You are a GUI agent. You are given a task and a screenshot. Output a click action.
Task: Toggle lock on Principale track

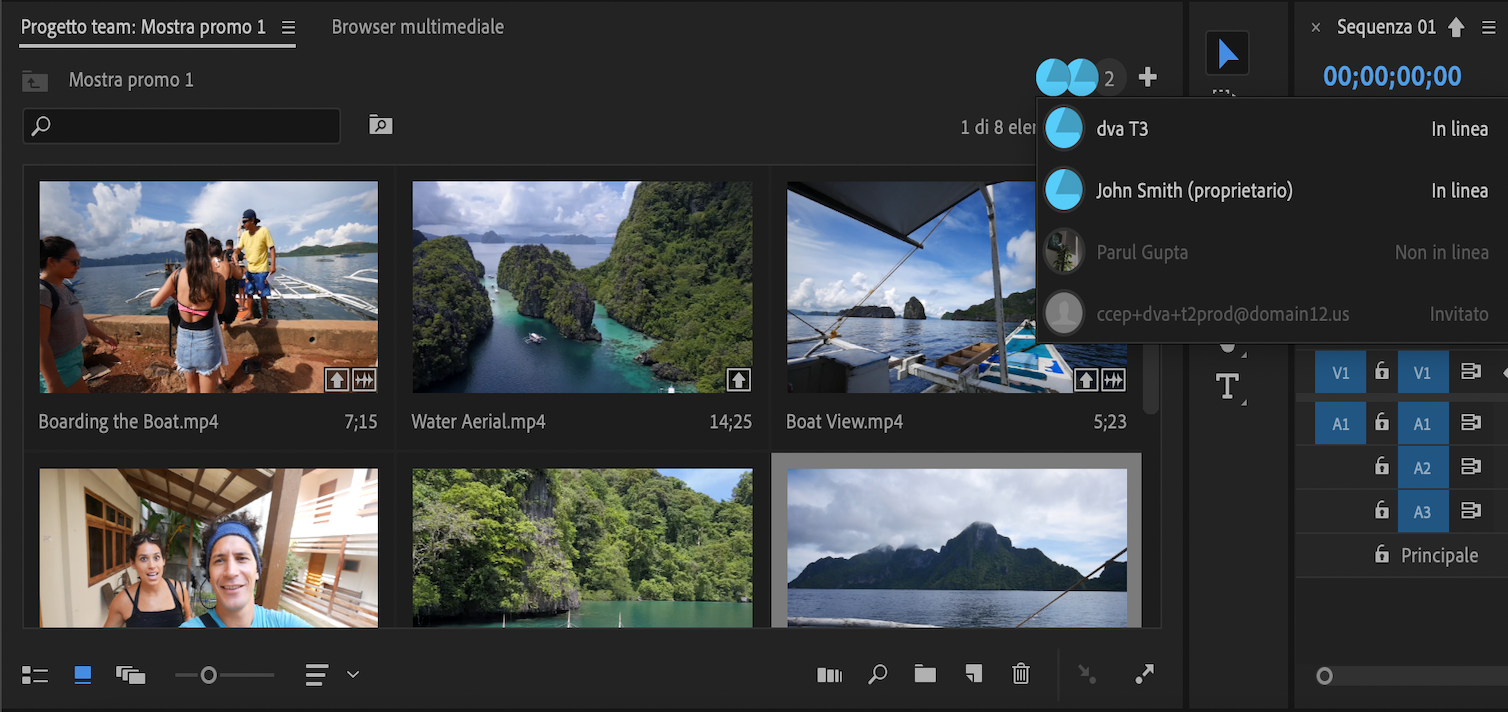(x=1382, y=554)
